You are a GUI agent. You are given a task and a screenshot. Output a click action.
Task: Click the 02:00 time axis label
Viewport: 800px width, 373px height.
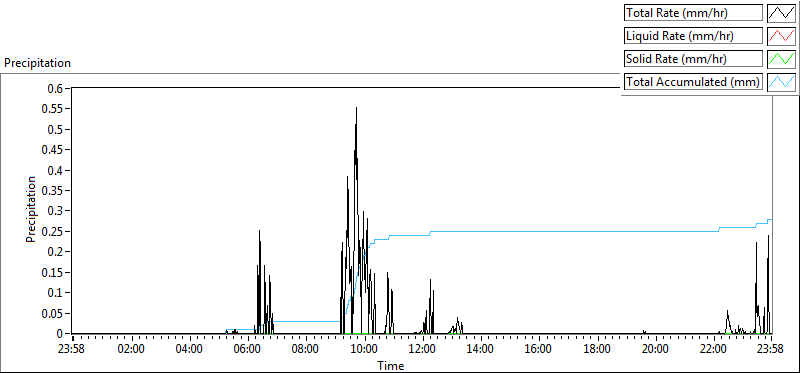[132, 350]
